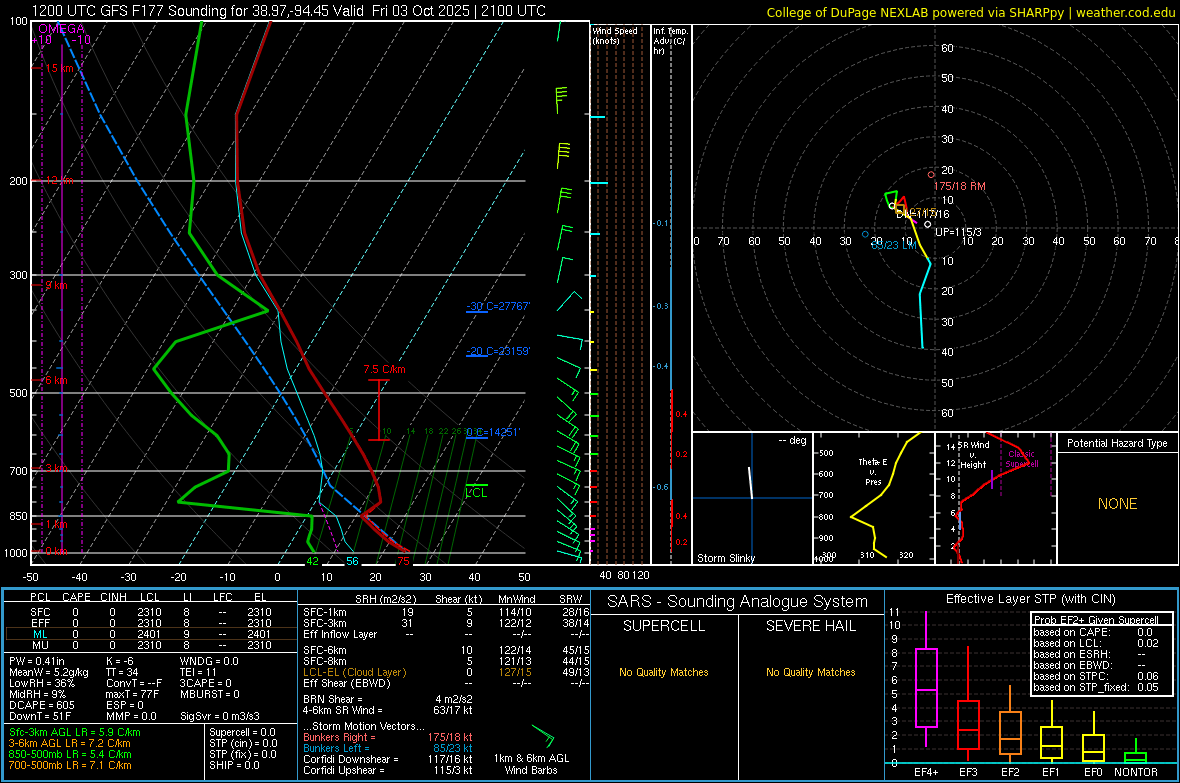Viewport: 1180px width, 783px height.
Task: Click the Effective Layer STP (with CIN) title
Action: pyautogui.click(x=1031, y=599)
